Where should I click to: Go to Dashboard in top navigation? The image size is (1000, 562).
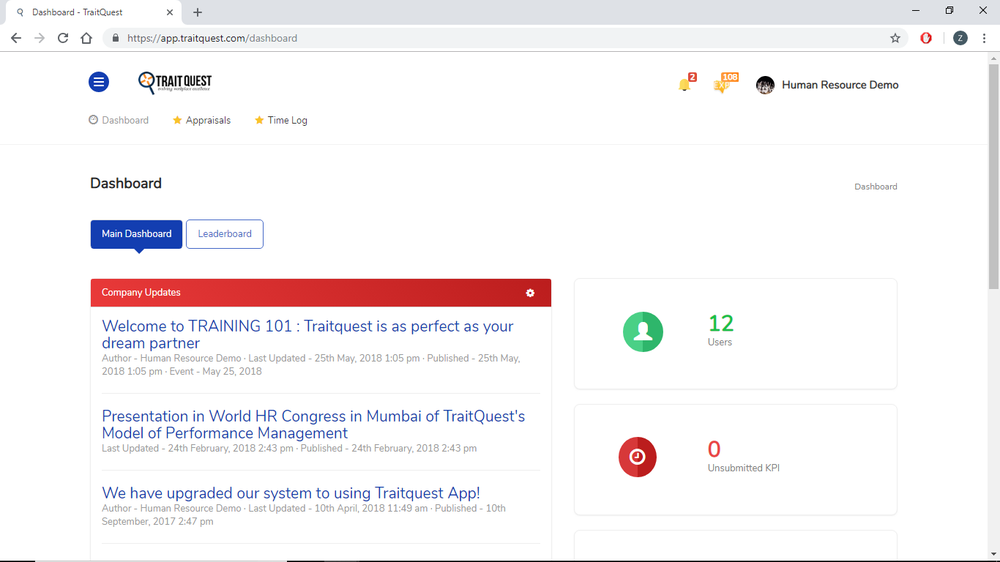pyautogui.click(x=119, y=120)
